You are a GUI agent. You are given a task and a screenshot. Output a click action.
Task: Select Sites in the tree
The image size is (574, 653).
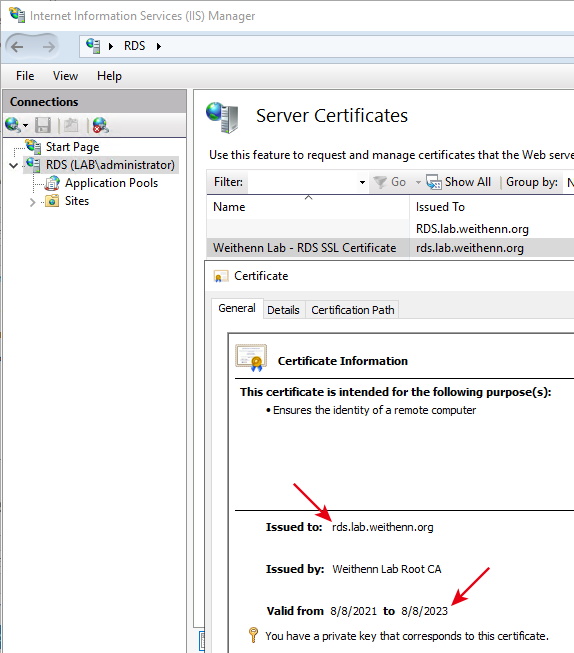click(x=77, y=201)
